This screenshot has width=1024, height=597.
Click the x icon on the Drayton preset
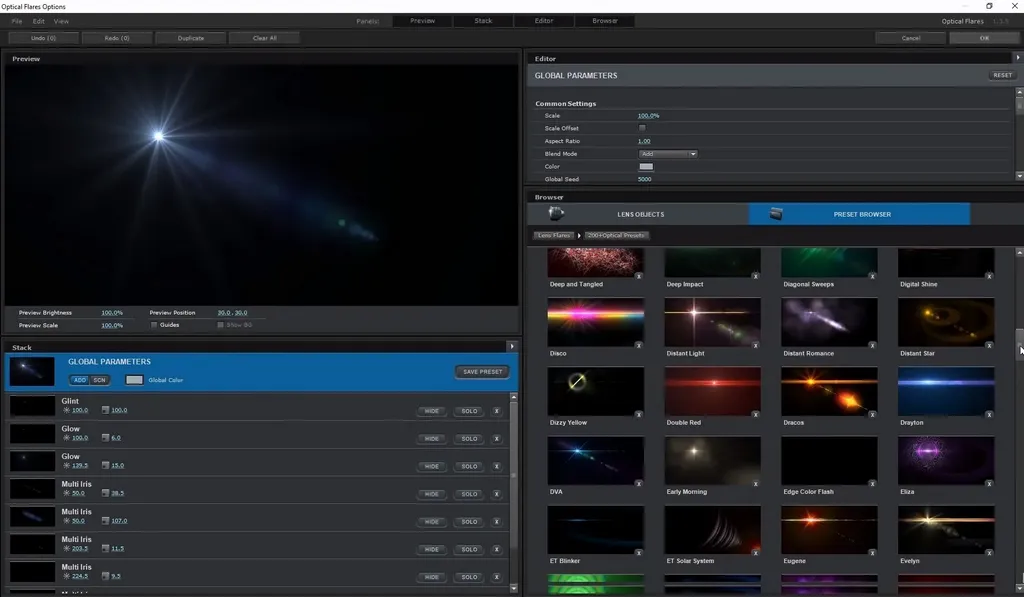[x=989, y=414]
